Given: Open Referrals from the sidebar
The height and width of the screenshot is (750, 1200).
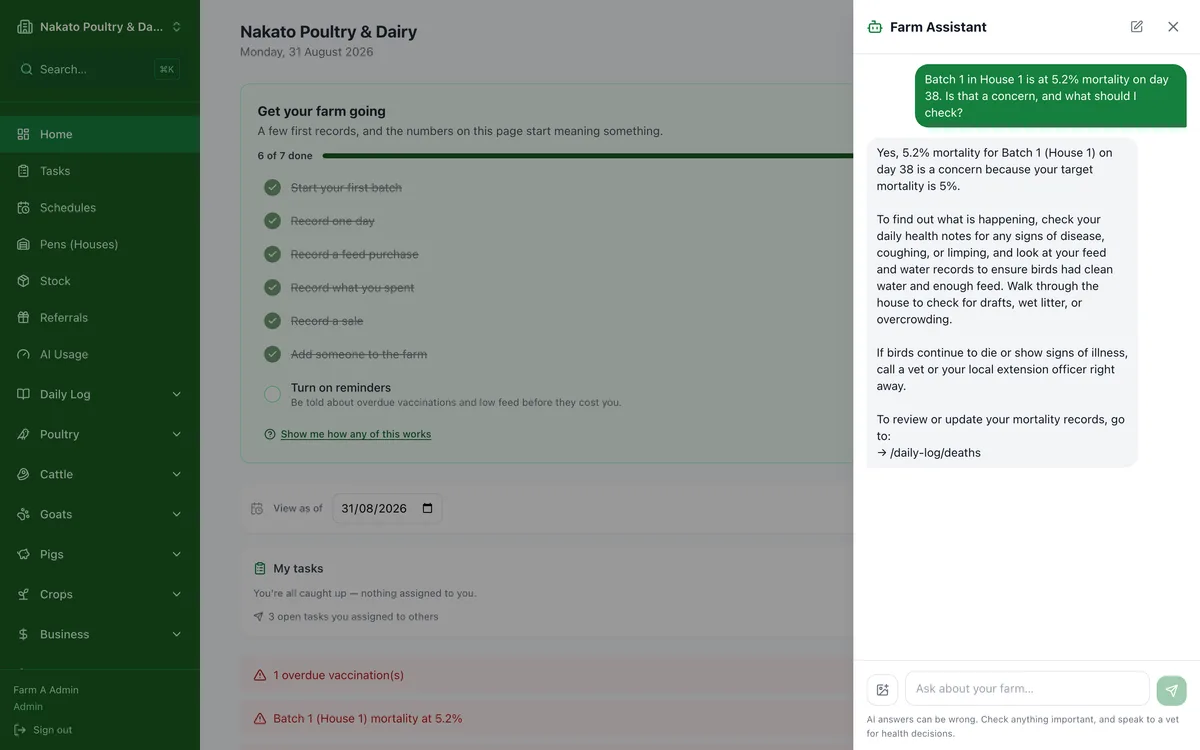Looking at the screenshot, I should (x=100, y=318).
